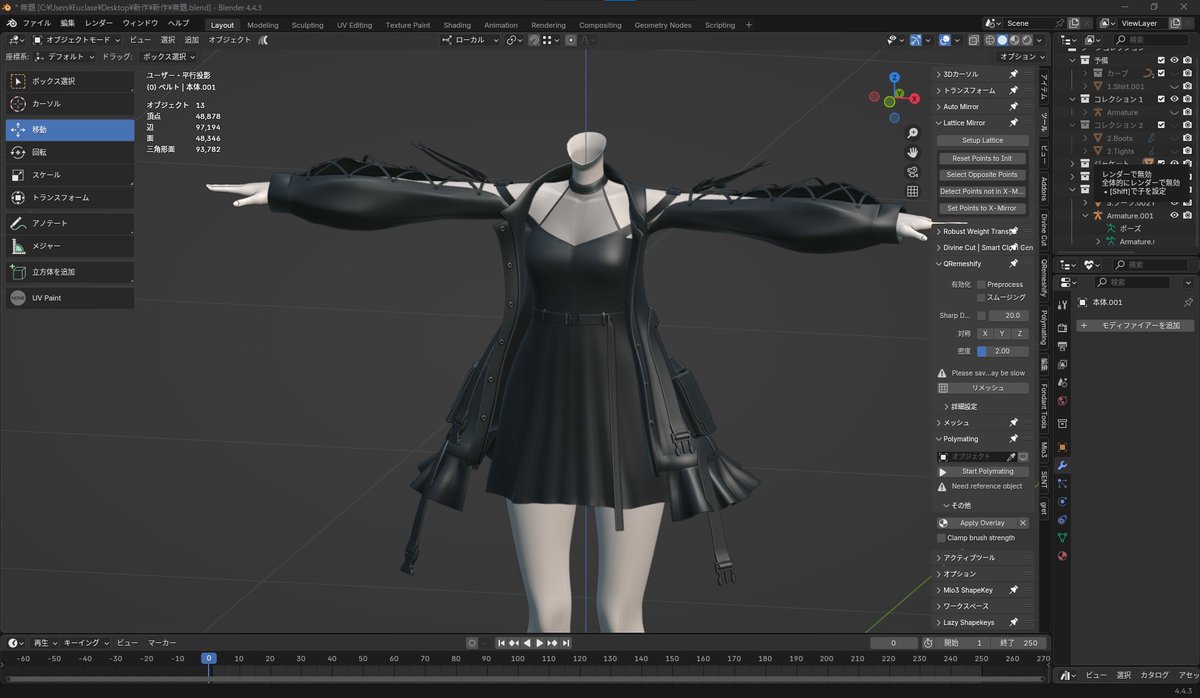
Task: Open the World properties globe tab
Action: [1061, 401]
